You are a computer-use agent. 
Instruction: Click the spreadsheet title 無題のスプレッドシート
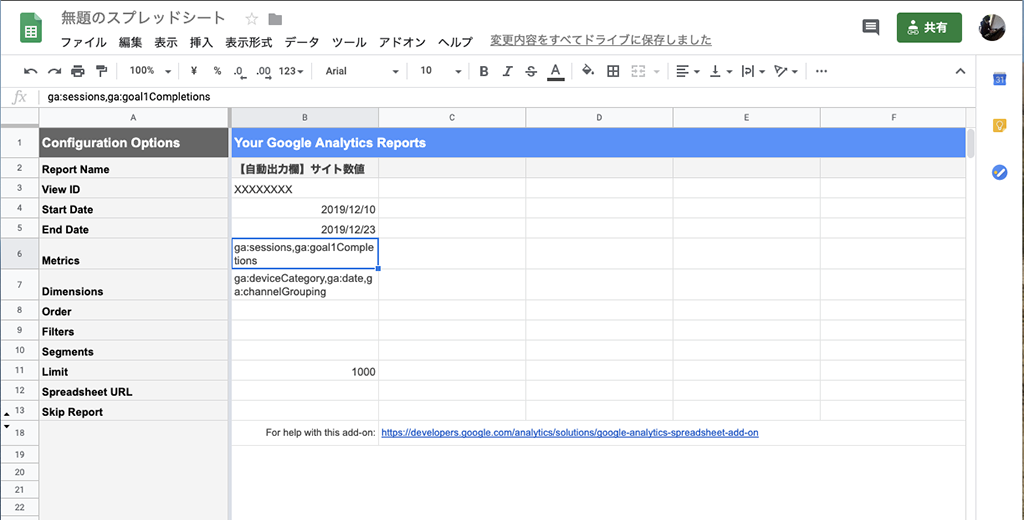(143, 18)
